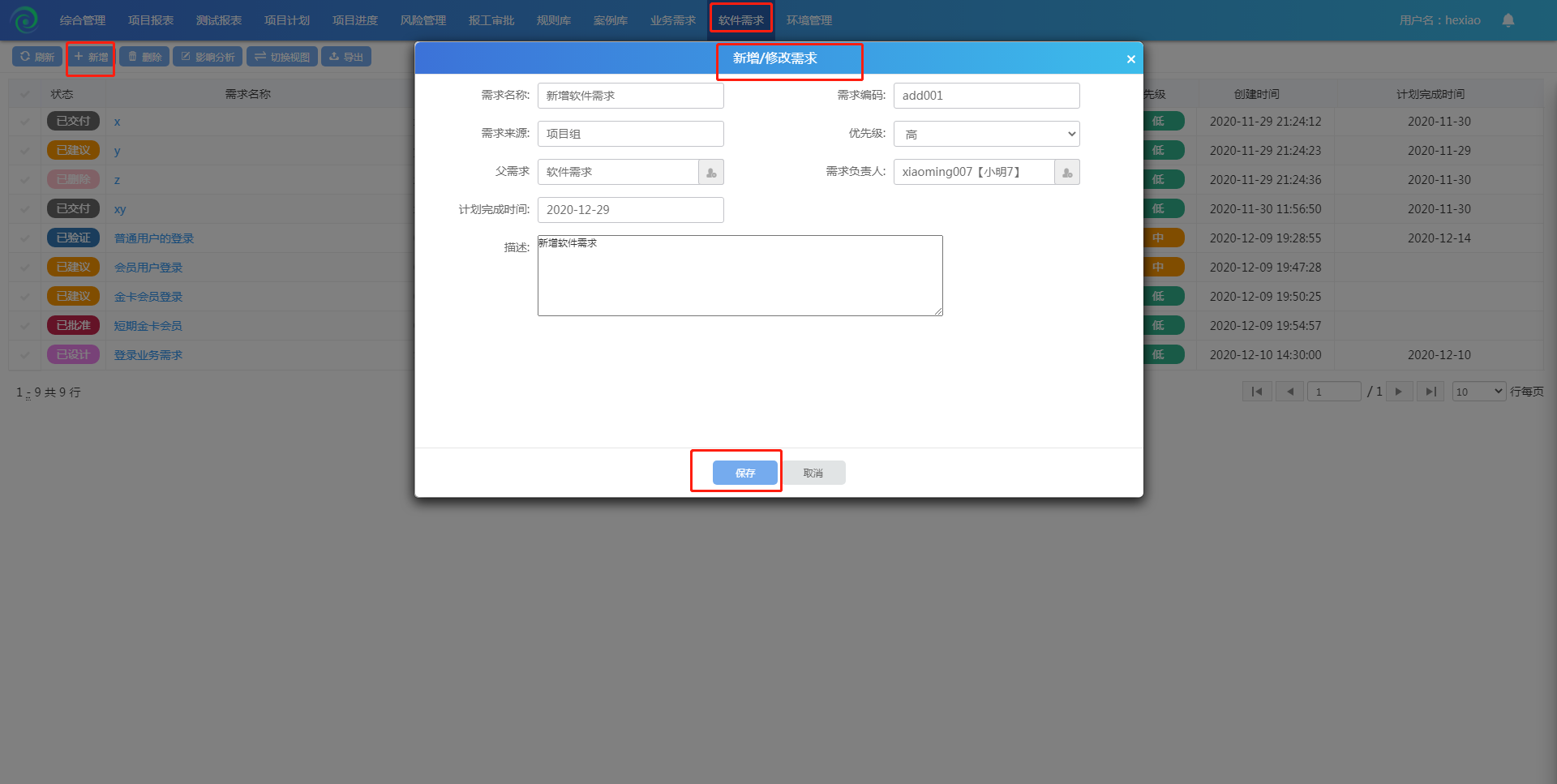Click the Switch View toolbar button
This screenshot has height=784, width=1557.
[282, 57]
